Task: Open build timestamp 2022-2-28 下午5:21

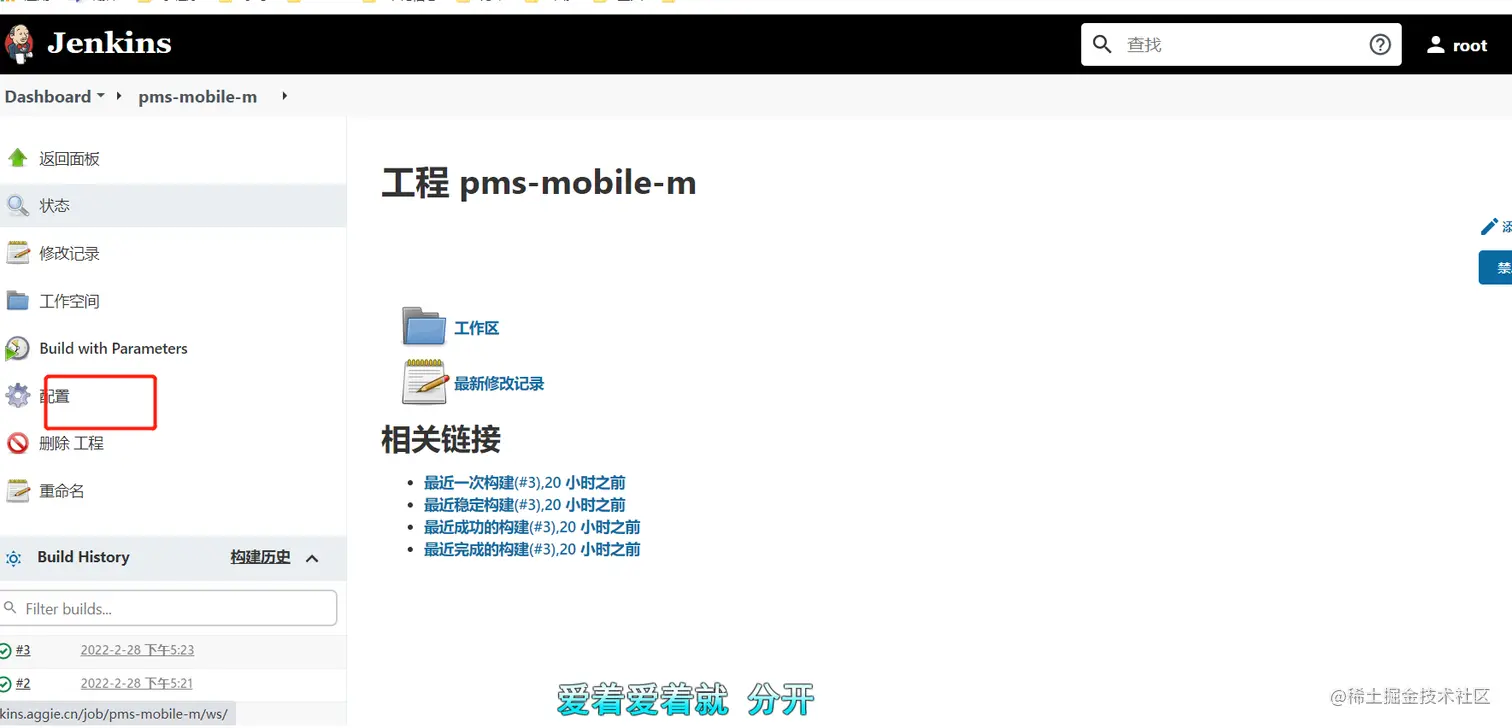Action: [x=136, y=683]
